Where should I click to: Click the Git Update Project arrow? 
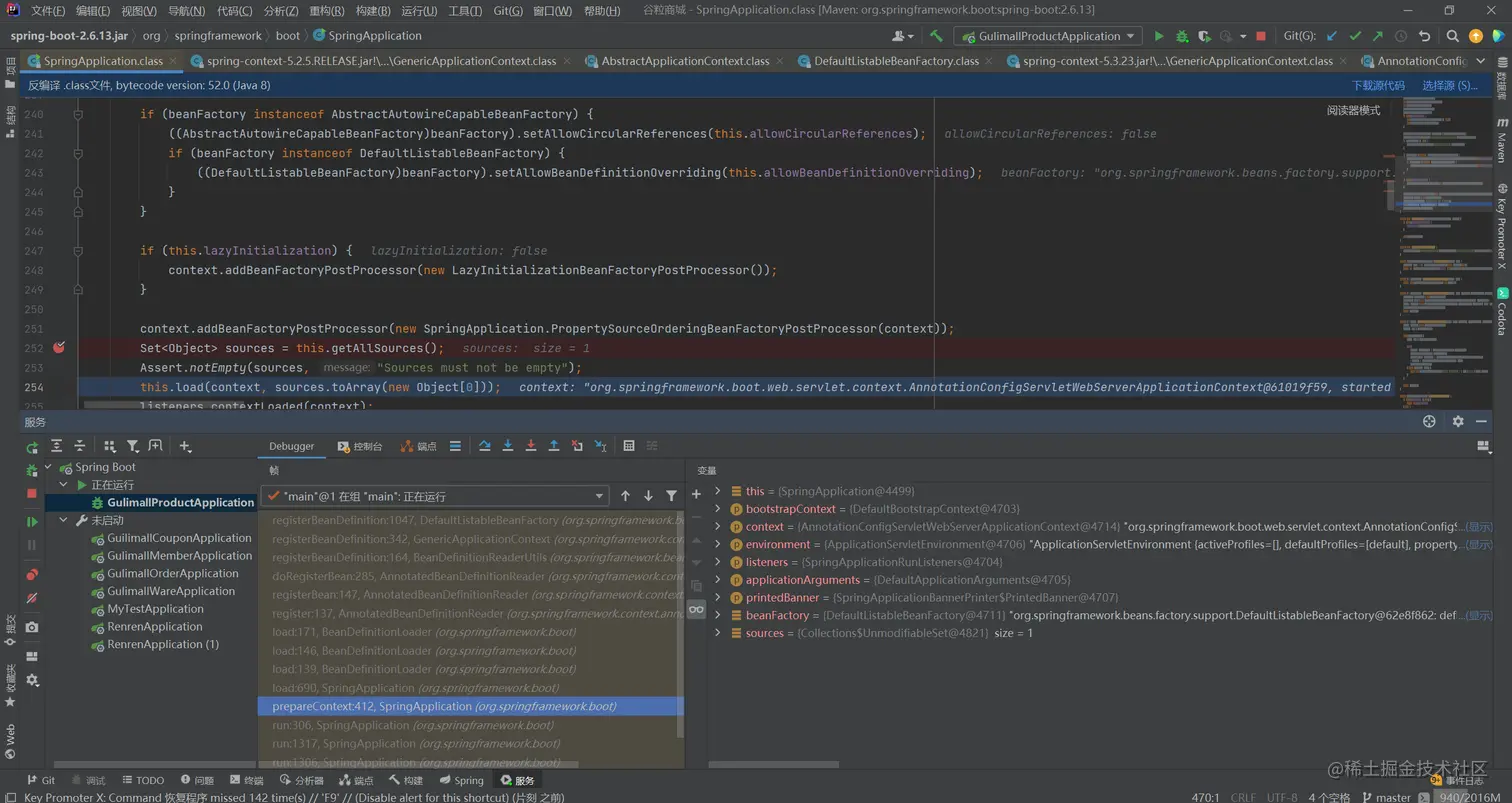point(1331,36)
